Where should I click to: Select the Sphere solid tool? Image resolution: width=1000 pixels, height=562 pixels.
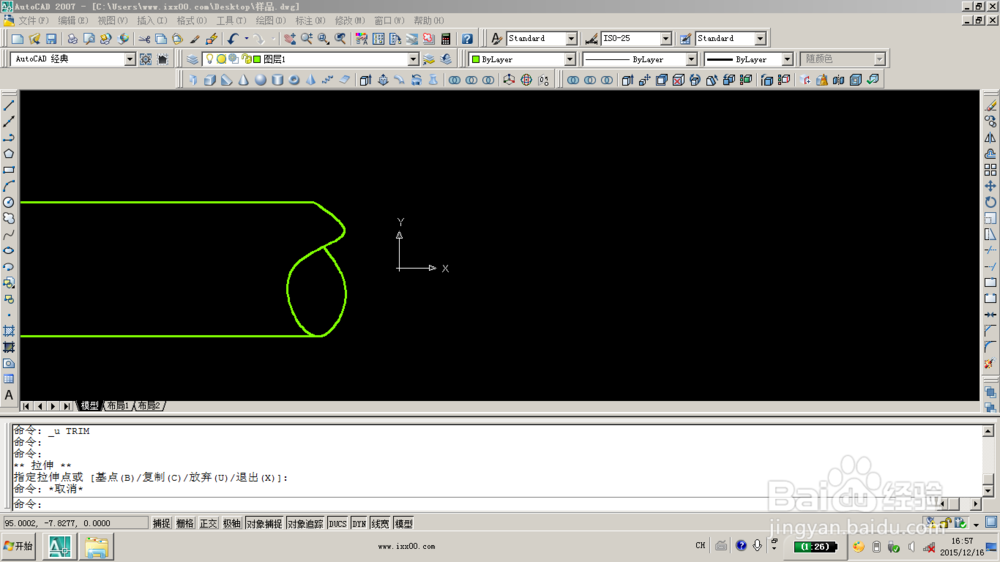[260, 80]
